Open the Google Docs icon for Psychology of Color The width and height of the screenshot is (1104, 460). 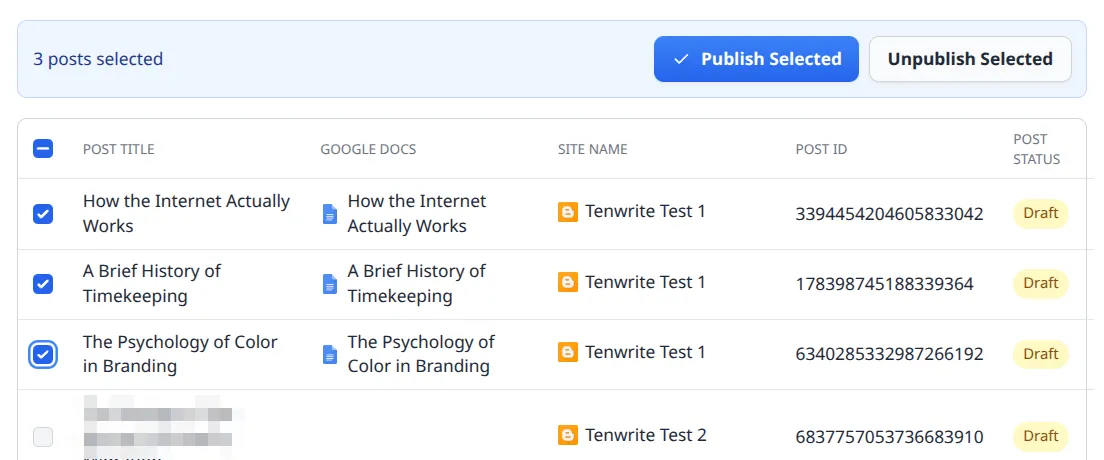(x=330, y=354)
